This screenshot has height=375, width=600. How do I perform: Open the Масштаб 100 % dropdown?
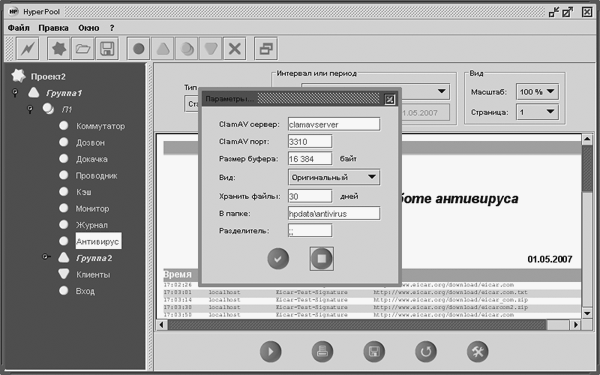pyautogui.click(x=537, y=92)
